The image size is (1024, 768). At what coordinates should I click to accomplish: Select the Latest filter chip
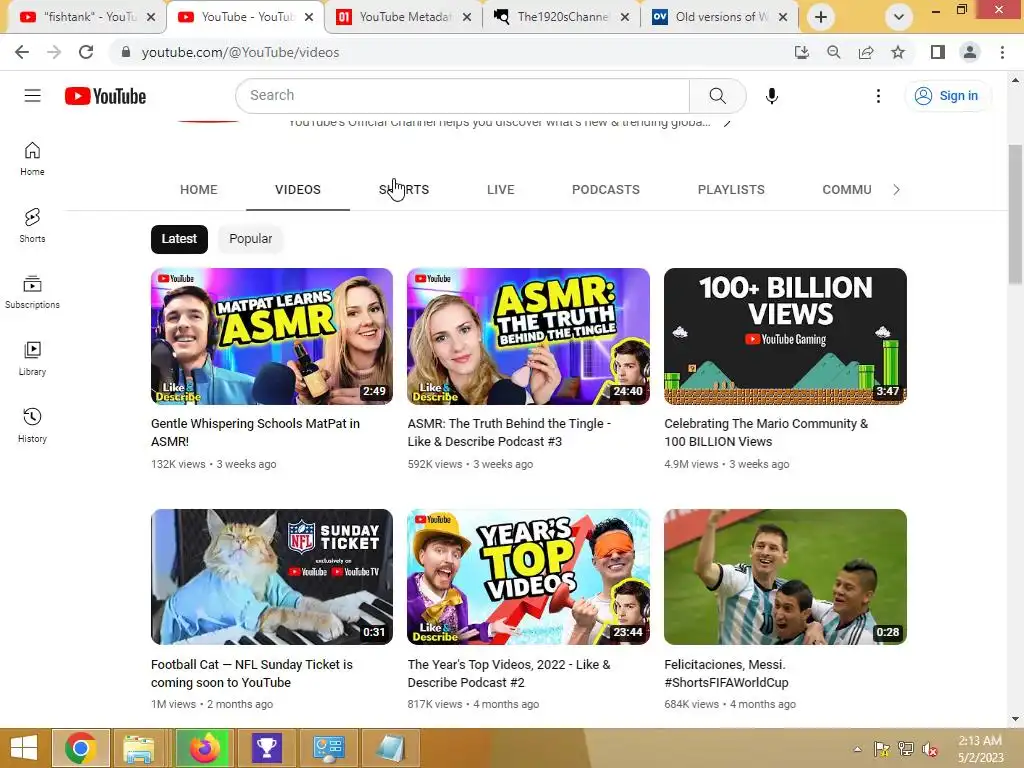pos(179,239)
